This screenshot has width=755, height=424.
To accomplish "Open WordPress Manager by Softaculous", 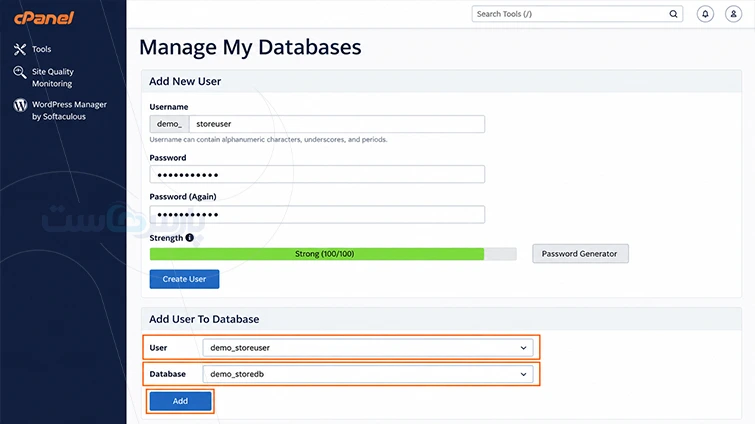I will [69, 110].
